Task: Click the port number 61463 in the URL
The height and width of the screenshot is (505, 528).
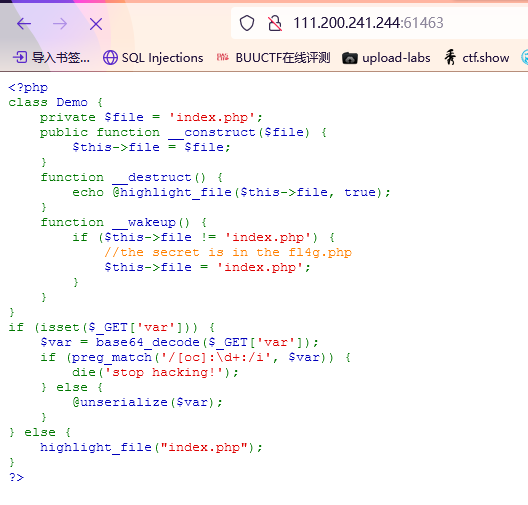Action: coord(424,23)
